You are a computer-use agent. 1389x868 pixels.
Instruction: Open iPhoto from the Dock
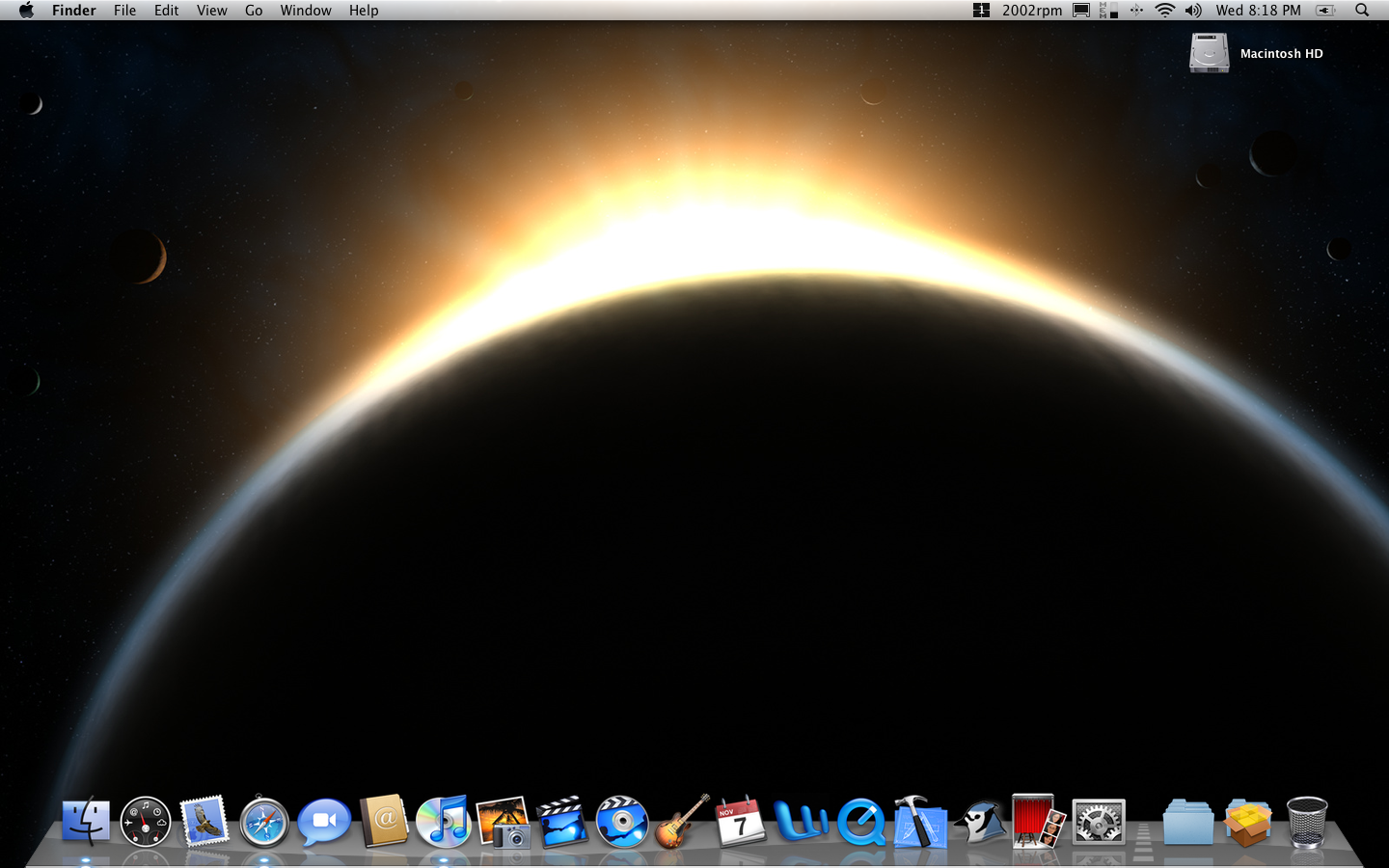tap(503, 823)
